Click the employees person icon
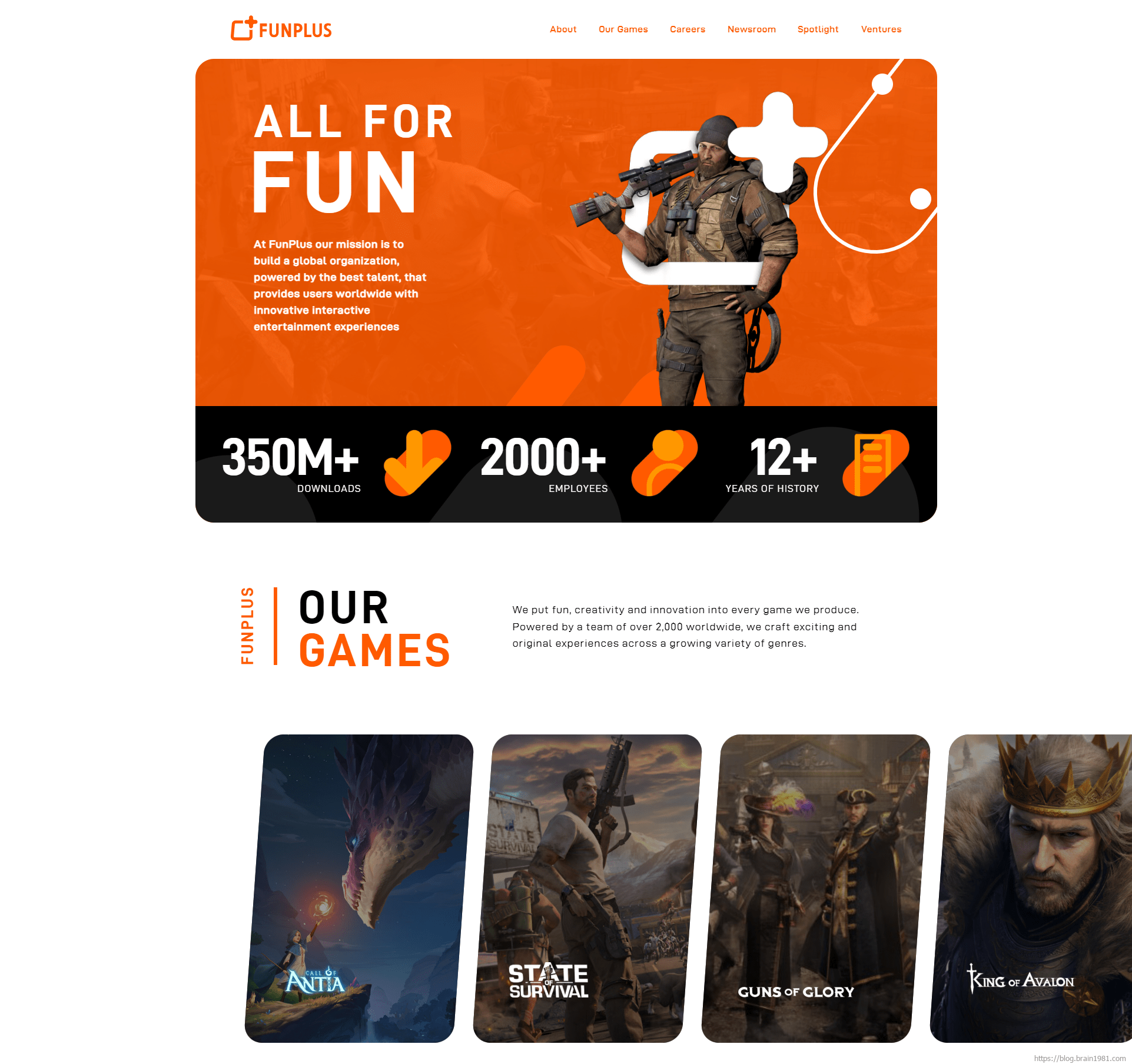1132x1064 pixels. click(665, 463)
